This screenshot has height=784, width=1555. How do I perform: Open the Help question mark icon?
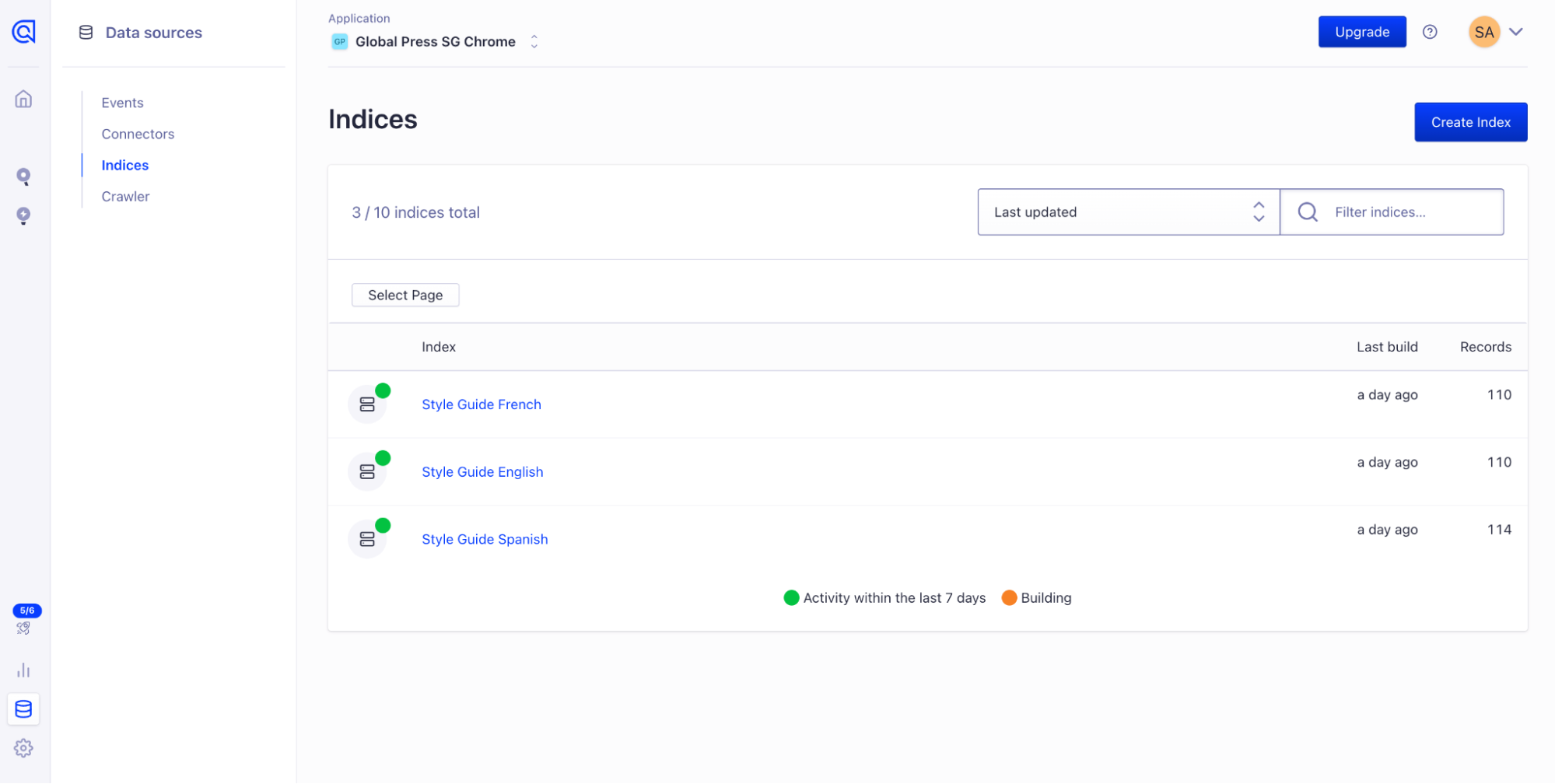pos(1431,32)
